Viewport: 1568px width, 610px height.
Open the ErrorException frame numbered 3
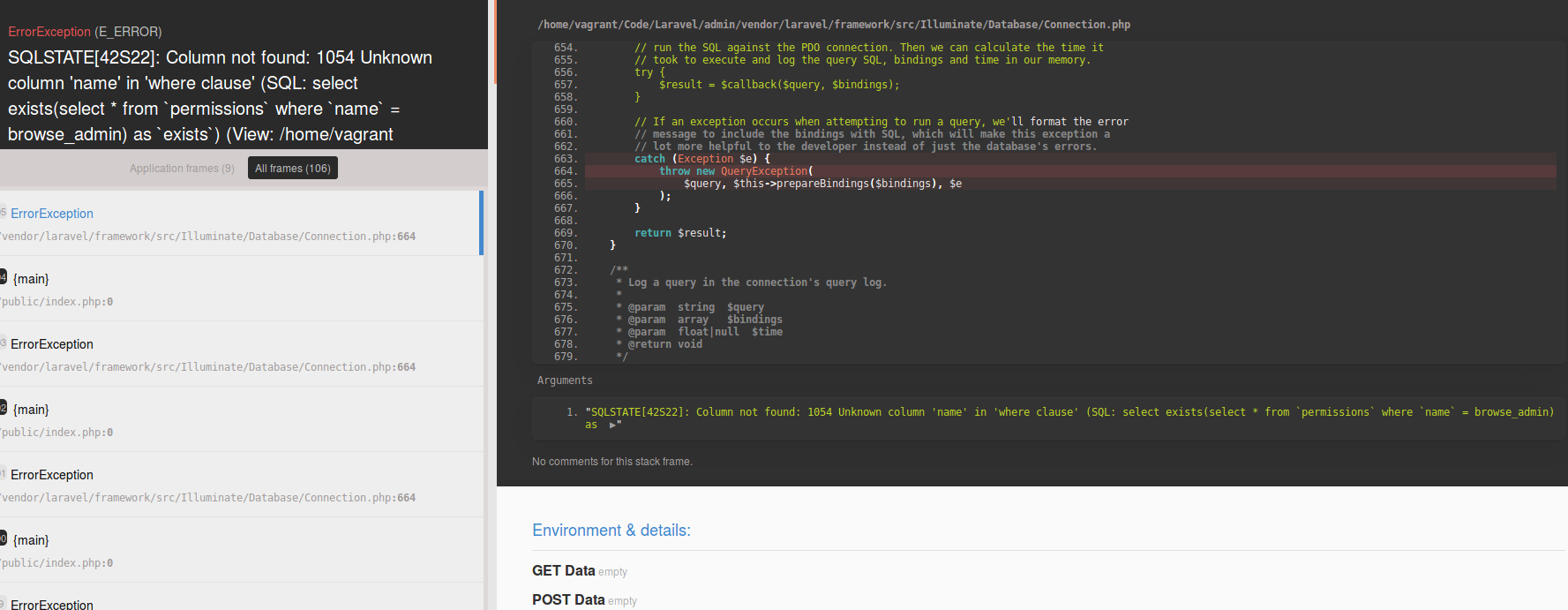point(240,354)
